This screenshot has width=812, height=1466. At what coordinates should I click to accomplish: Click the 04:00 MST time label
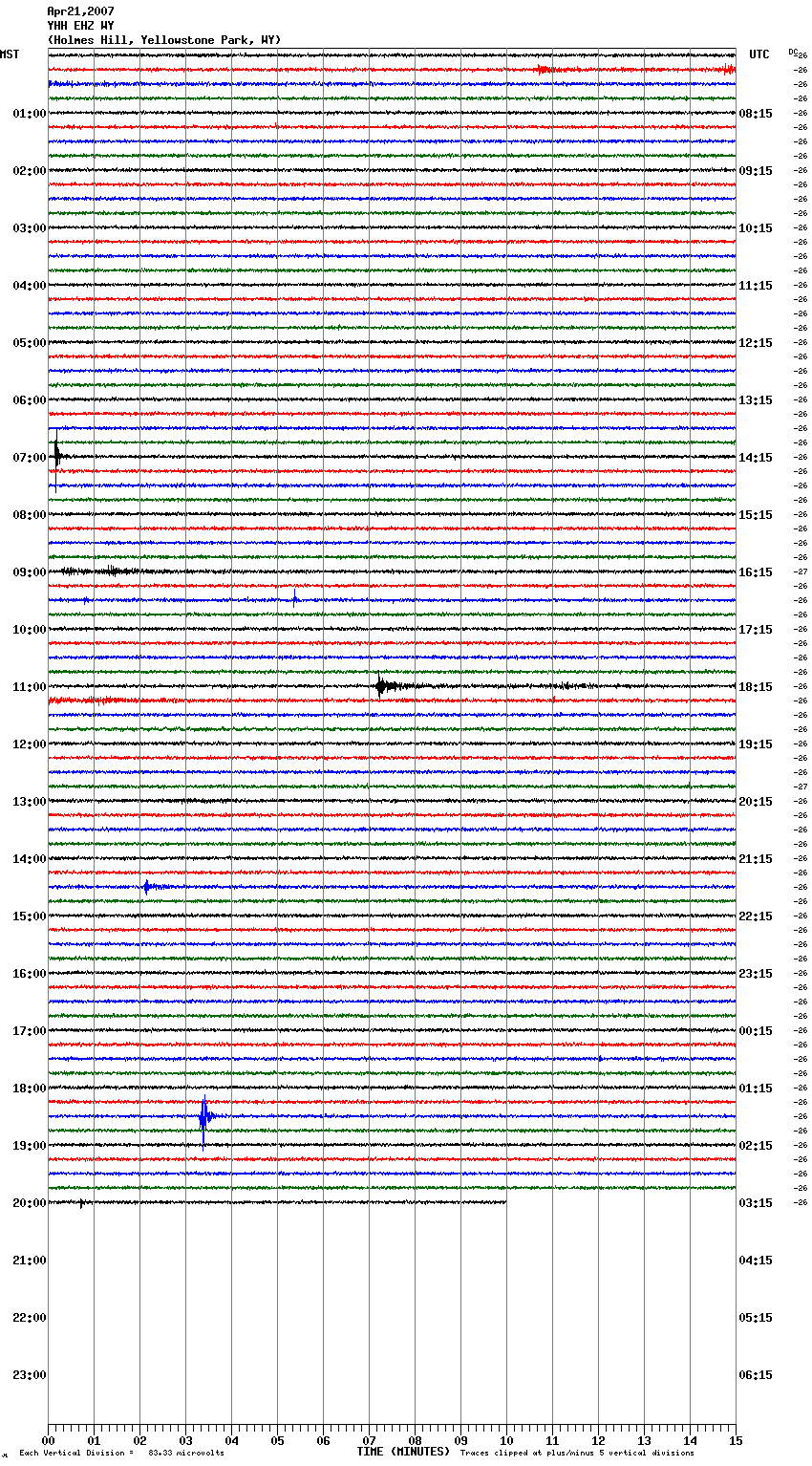[30, 286]
